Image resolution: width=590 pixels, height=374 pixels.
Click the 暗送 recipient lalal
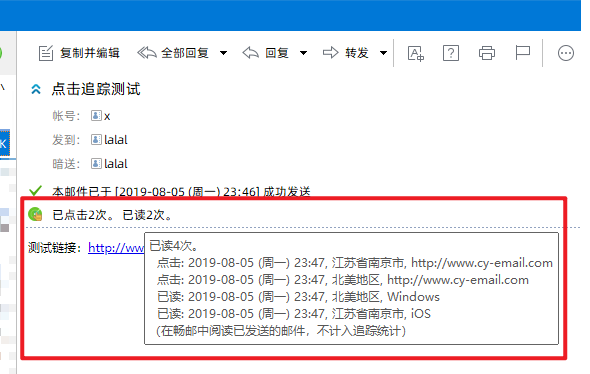point(116,164)
